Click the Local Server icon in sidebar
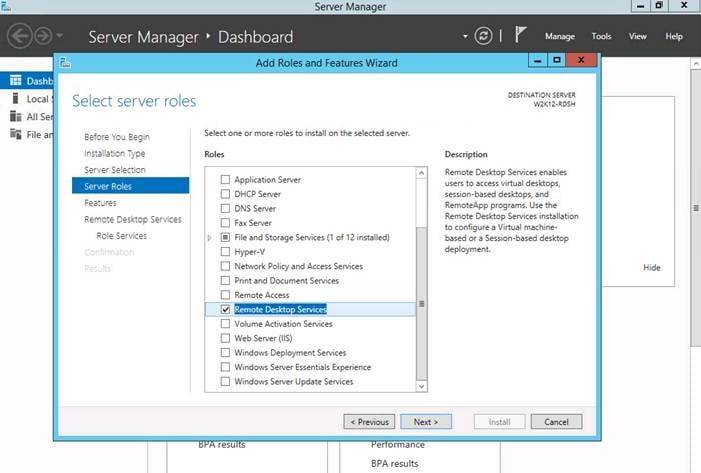 tap(16, 98)
